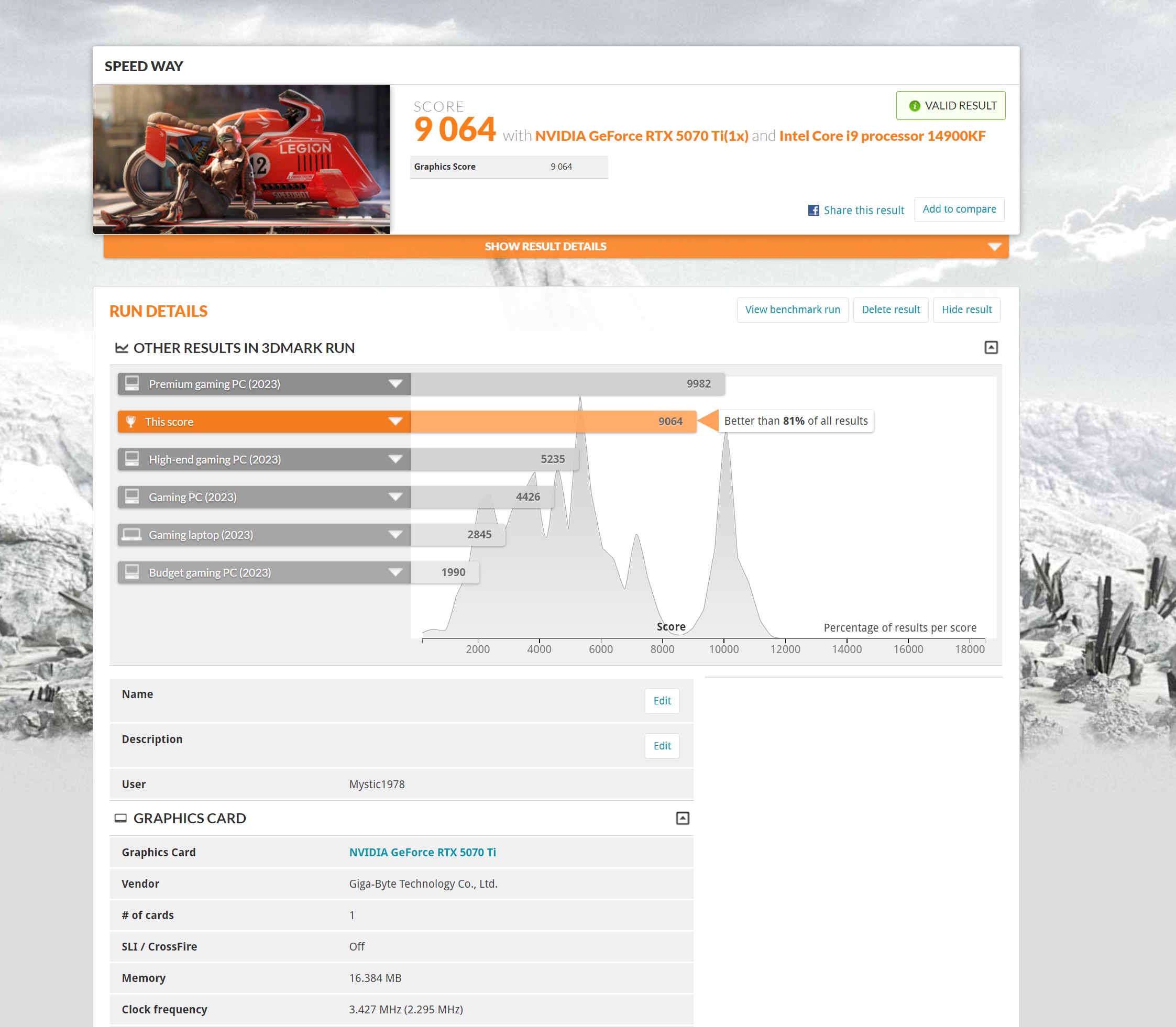The height and width of the screenshot is (1027, 1176).
Task: Collapse the Graphics Card section
Action: click(x=682, y=819)
